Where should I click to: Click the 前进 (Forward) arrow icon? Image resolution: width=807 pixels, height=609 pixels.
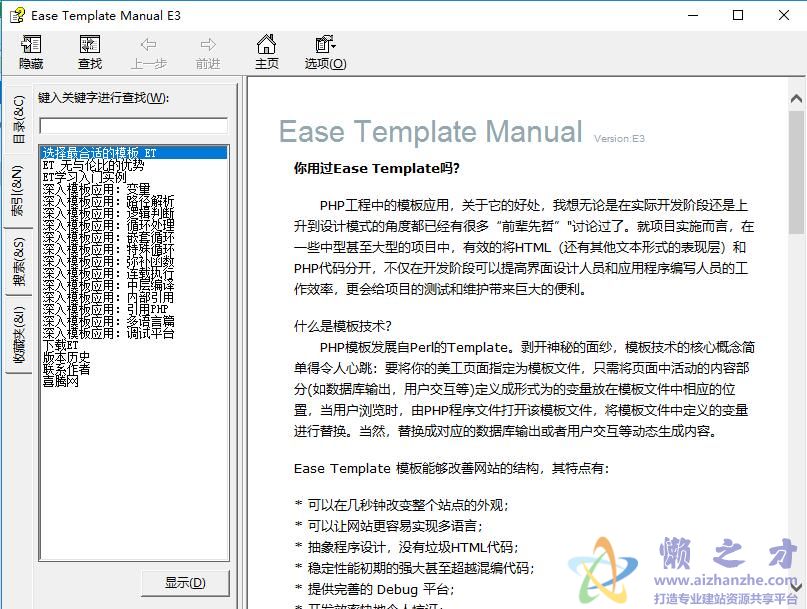pos(208,45)
